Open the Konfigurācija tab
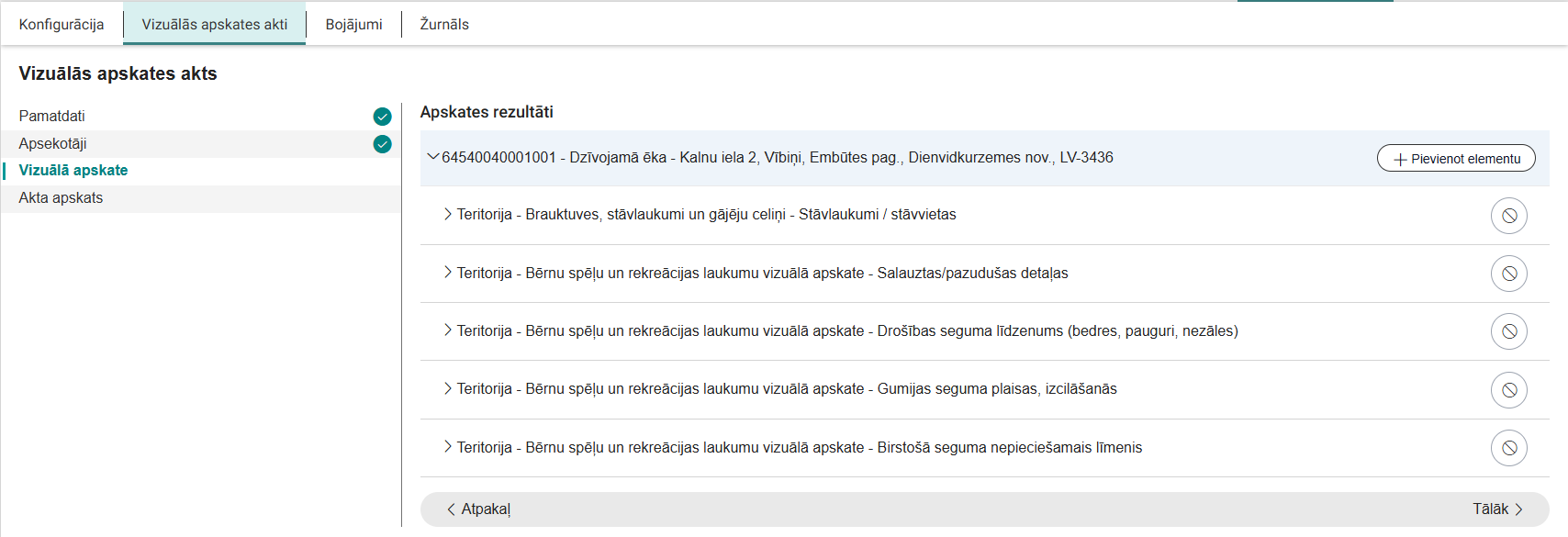The image size is (1568, 537). pyautogui.click(x=62, y=25)
